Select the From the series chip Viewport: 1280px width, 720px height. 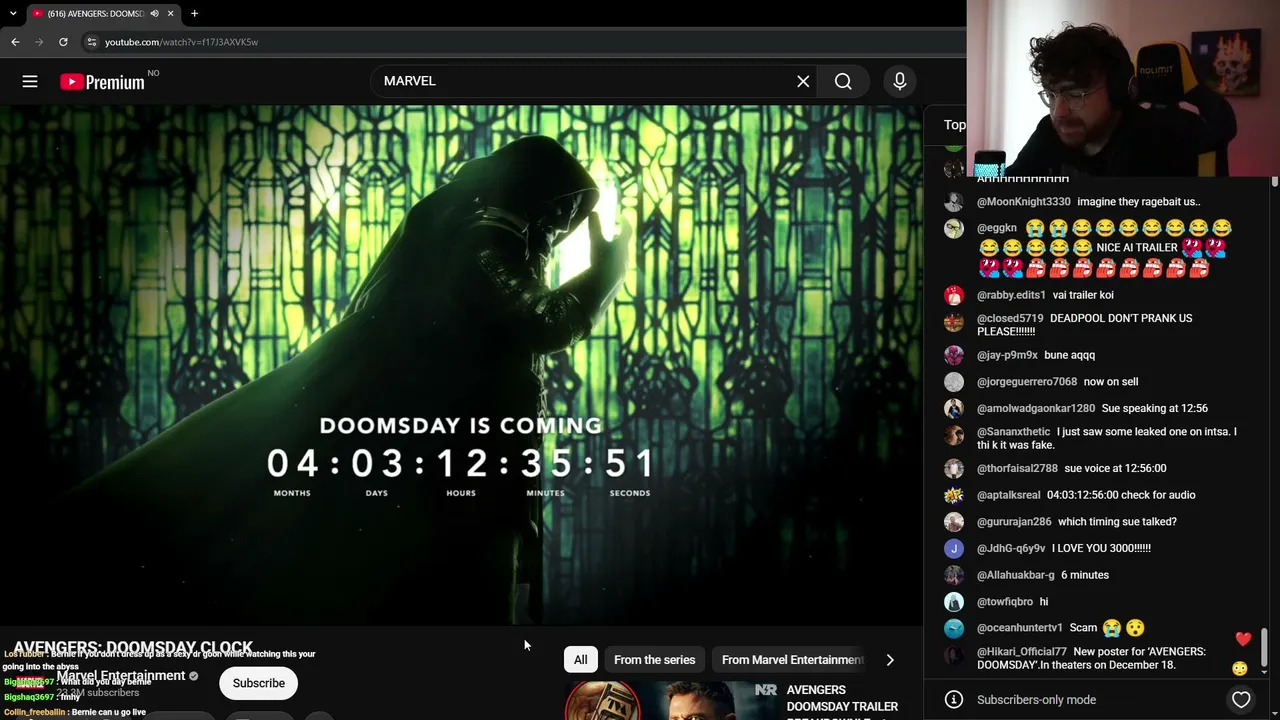(x=654, y=660)
